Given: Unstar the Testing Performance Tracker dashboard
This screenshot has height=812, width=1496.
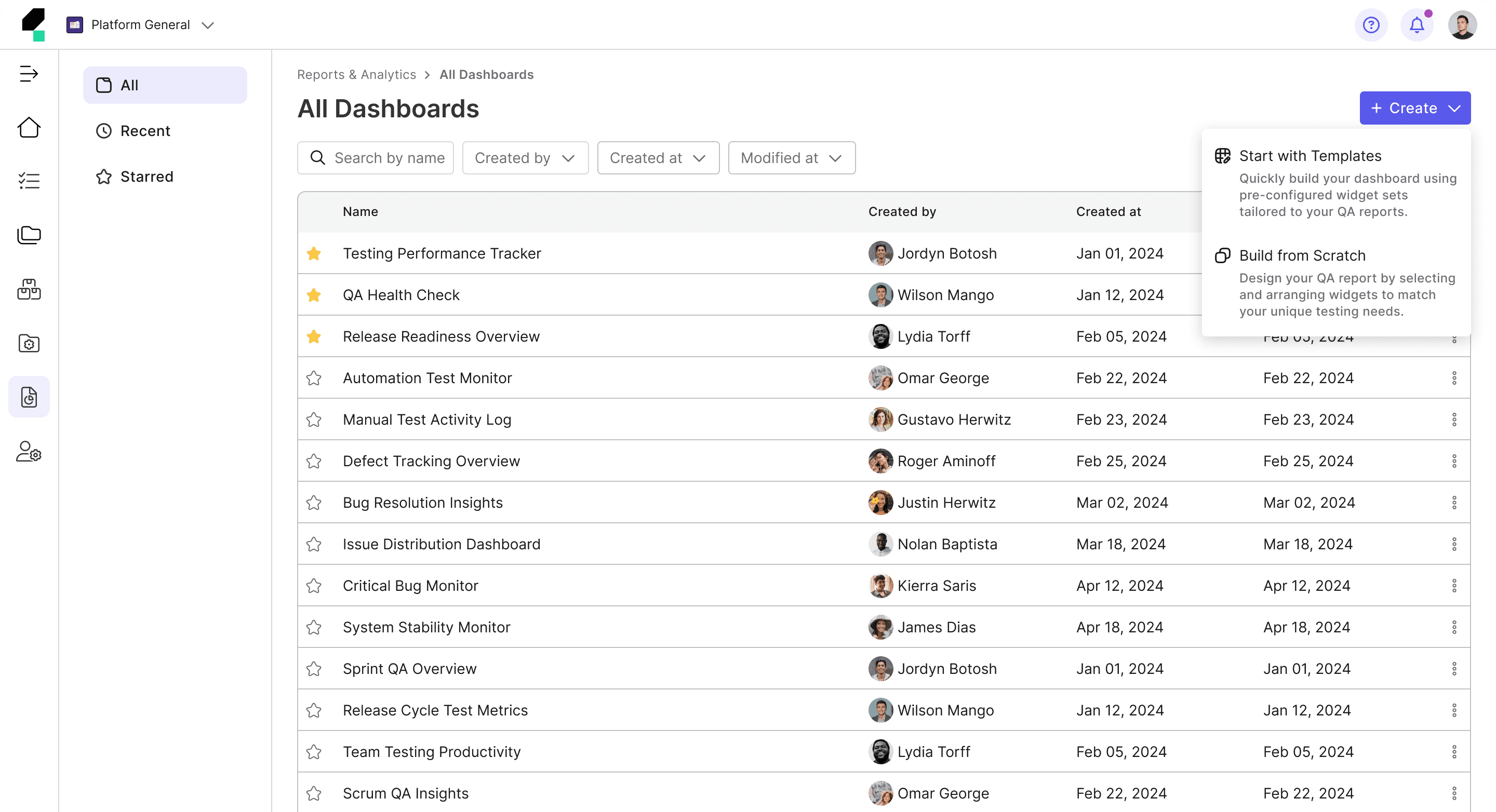Looking at the screenshot, I should (314, 254).
